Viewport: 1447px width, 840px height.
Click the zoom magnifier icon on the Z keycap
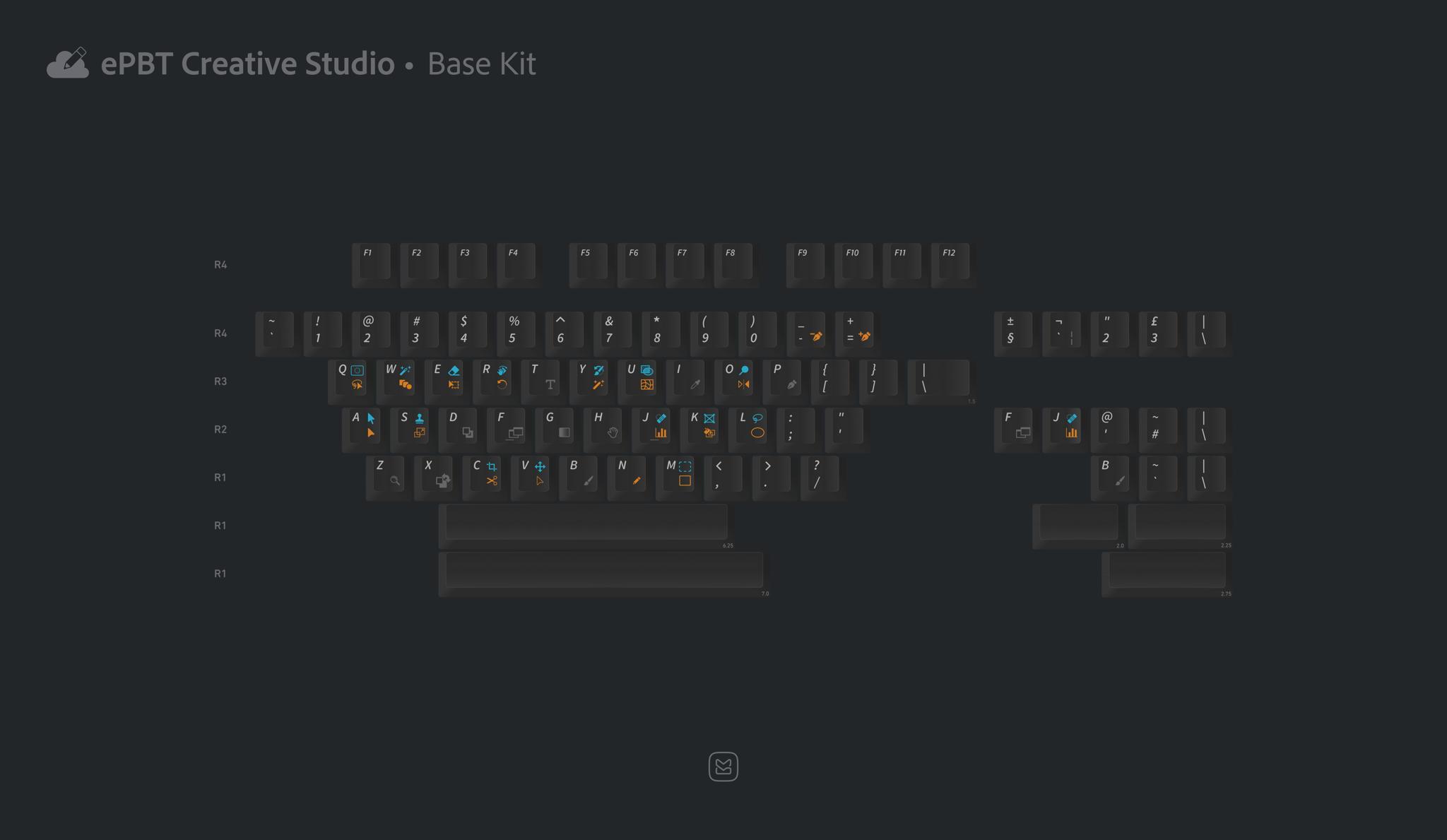pos(395,481)
